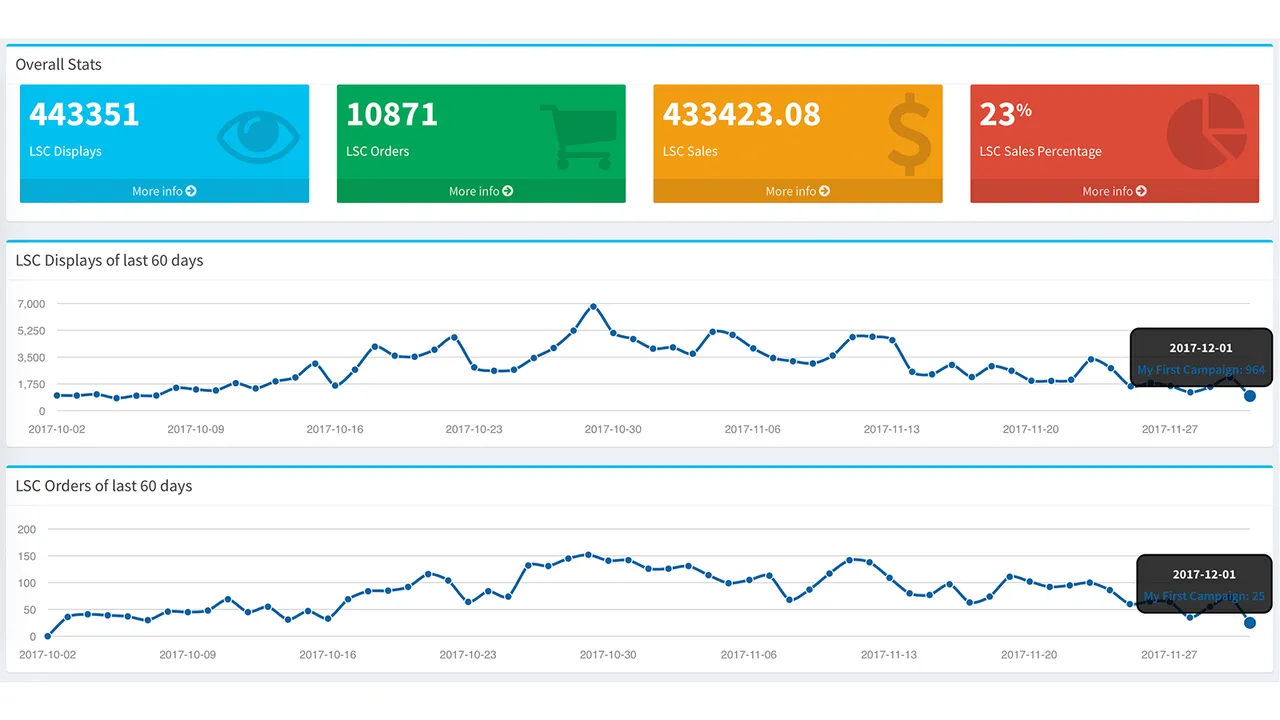Image resolution: width=1280 pixels, height=720 pixels.
Task: Click the peak data point in Displays chart
Action: pyautogui.click(x=593, y=306)
